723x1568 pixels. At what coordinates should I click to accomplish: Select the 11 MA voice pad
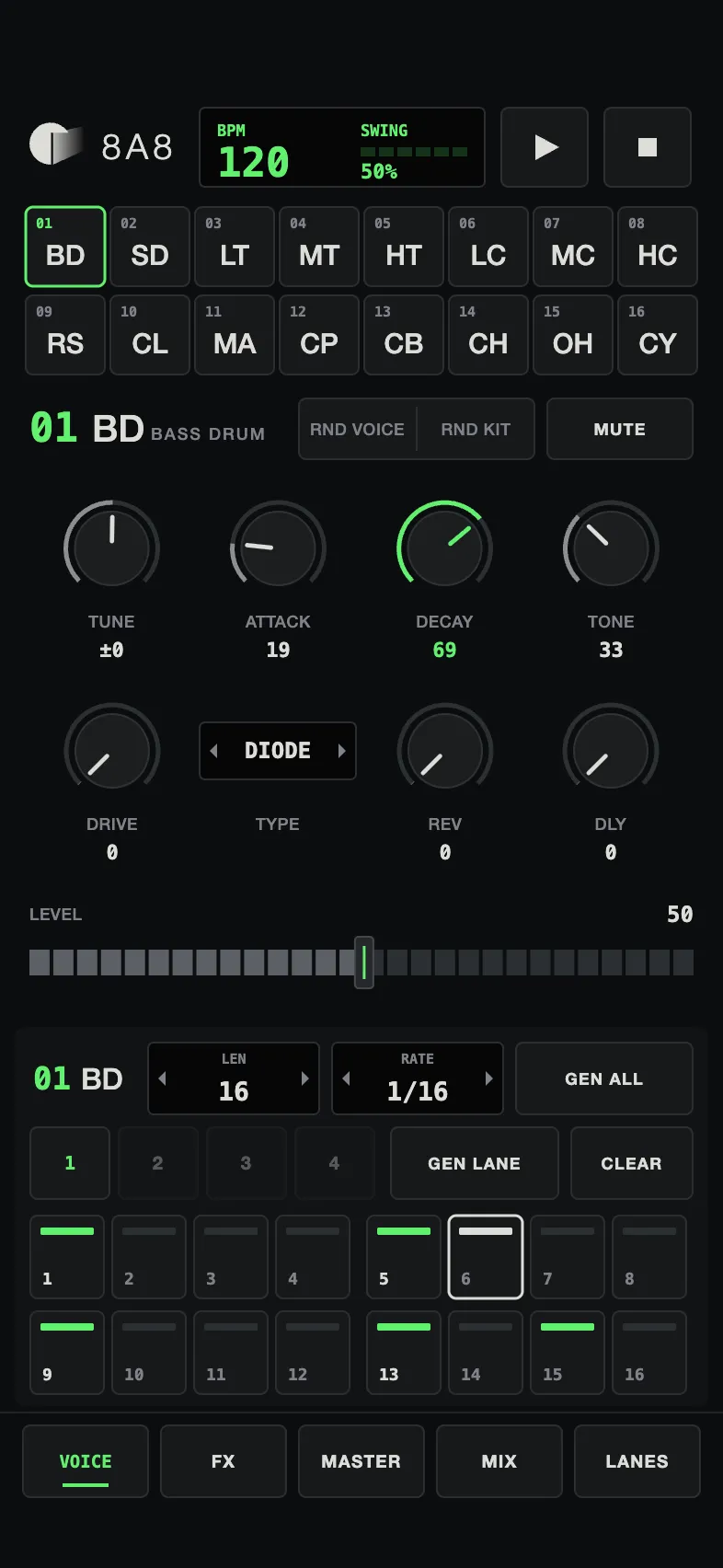[x=235, y=335]
